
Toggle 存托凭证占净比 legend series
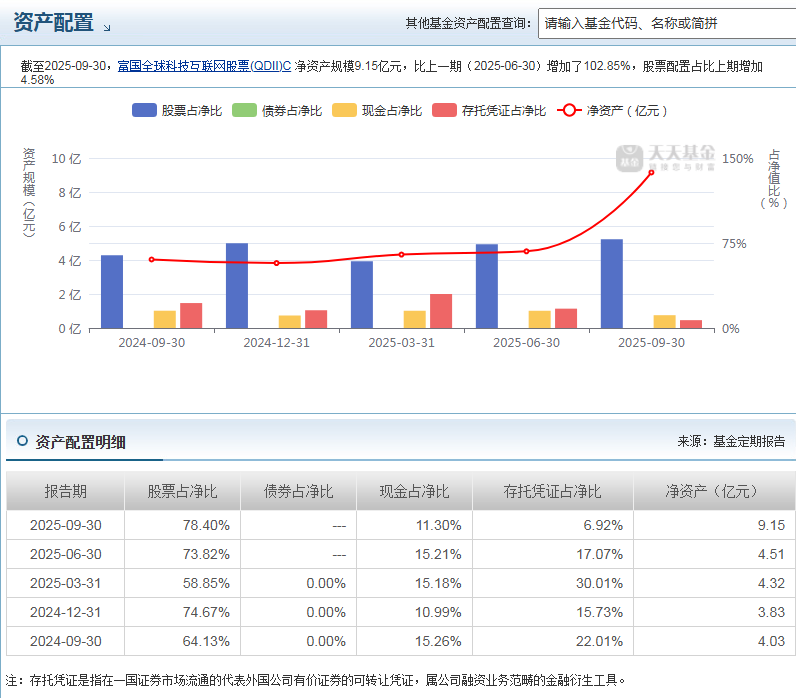(x=489, y=110)
